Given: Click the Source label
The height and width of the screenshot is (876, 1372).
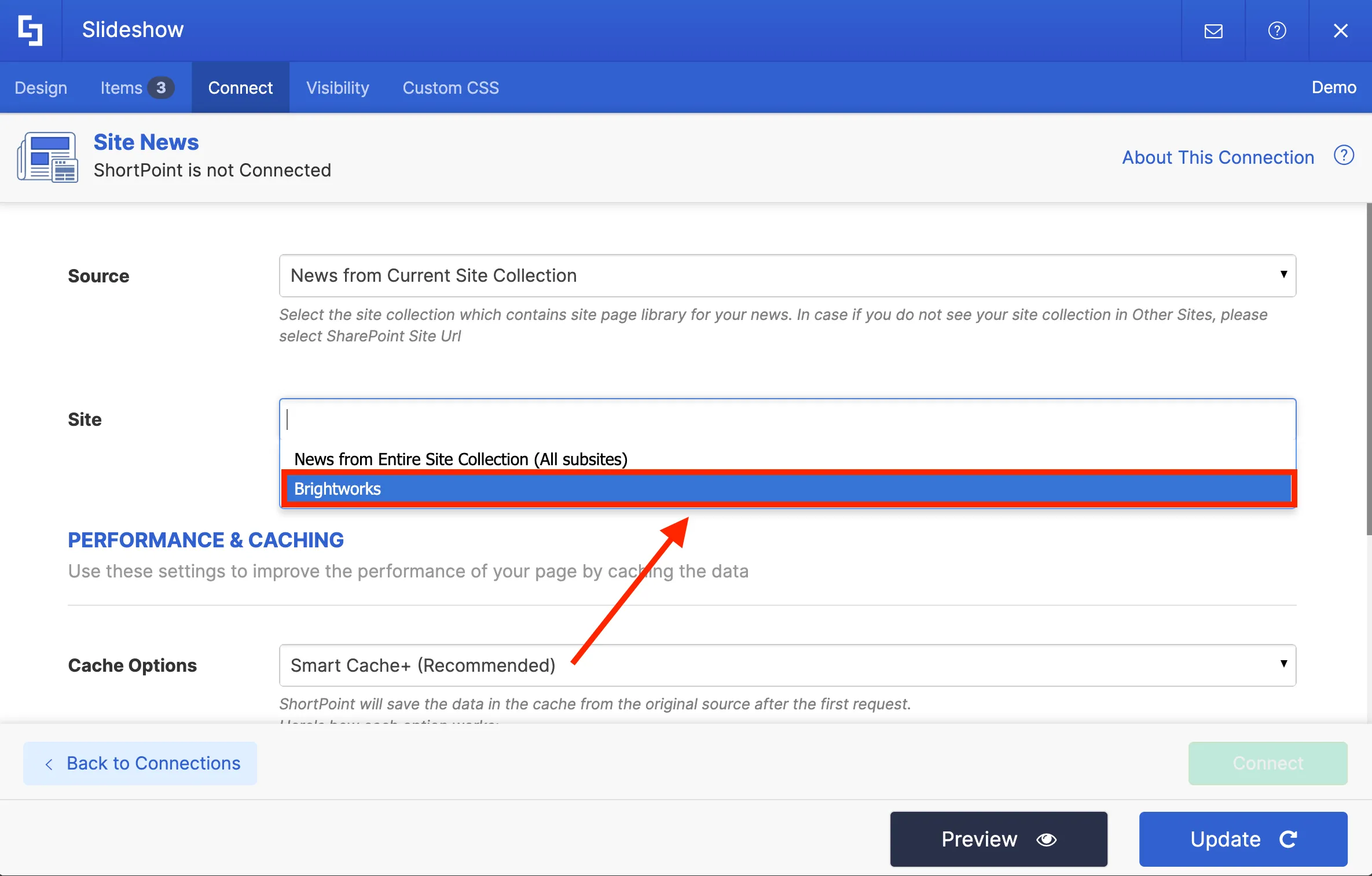Looking at the screenshot, I should 98,276.
